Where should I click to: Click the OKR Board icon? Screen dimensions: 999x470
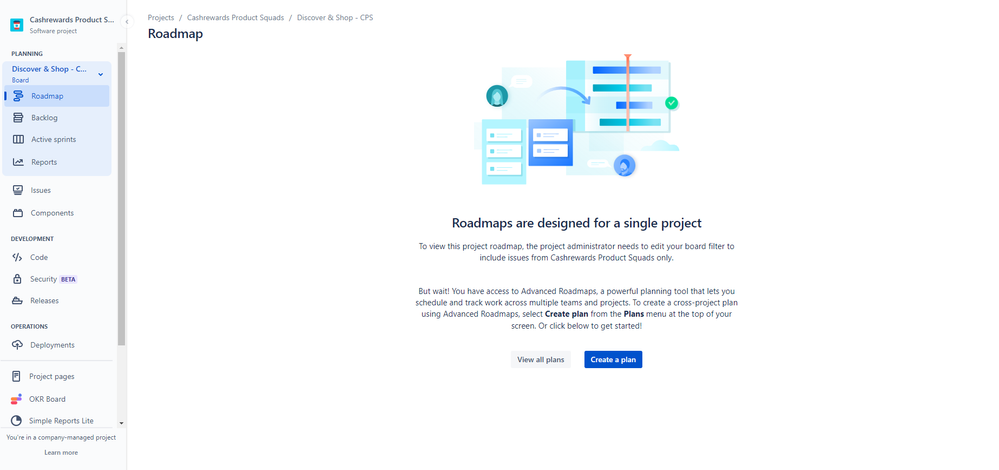17,399
